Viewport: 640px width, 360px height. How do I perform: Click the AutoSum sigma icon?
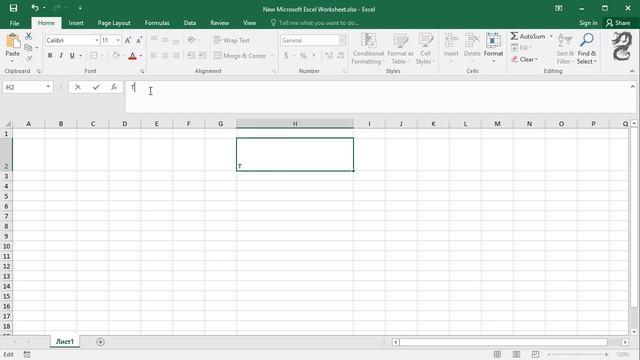pos(514,36)
